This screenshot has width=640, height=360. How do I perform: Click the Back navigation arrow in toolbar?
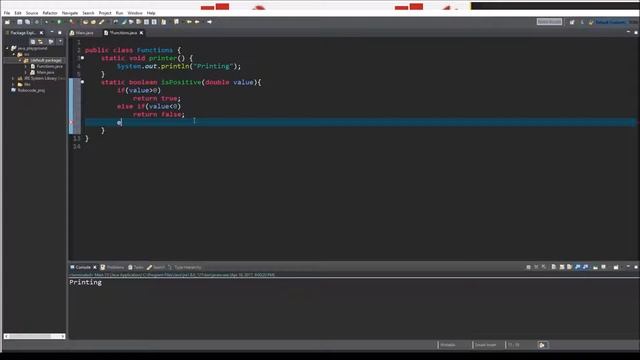coord(197,22)
